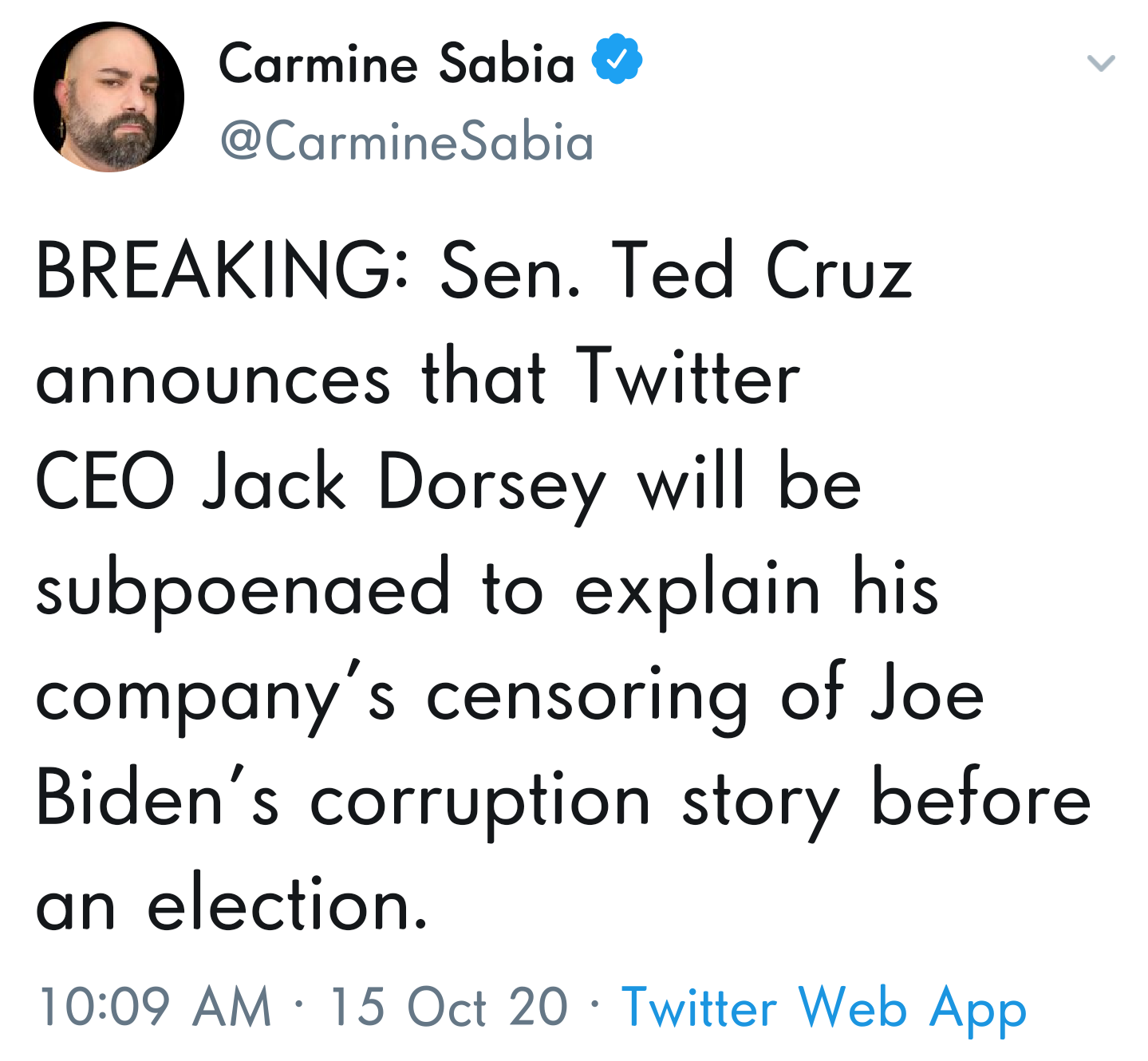Image resolution: width=1148 pixels, height=1061 pixels.
Task: Expand the tweet options chevron
Action: (1101, 62)
